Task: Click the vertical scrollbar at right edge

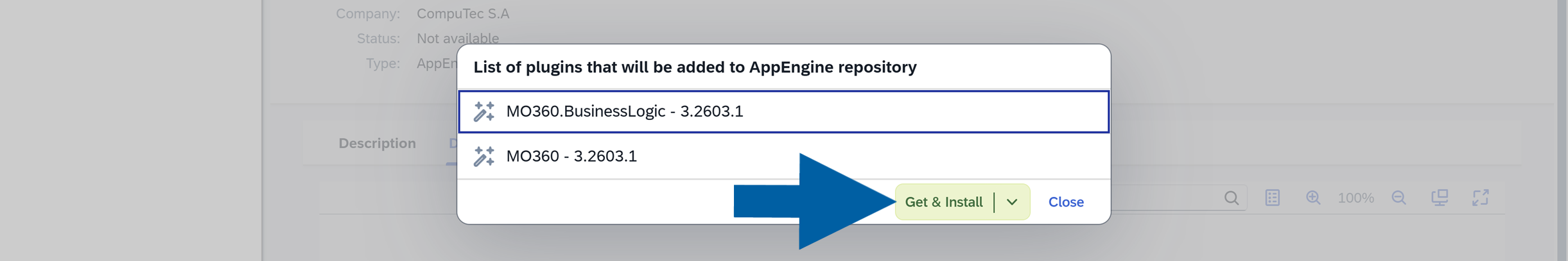Action: [1562, 128]
